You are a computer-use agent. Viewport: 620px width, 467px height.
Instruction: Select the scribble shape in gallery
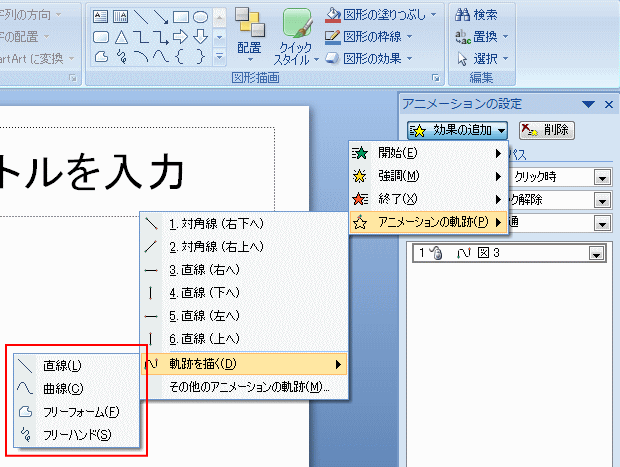[x=121, y=57]
